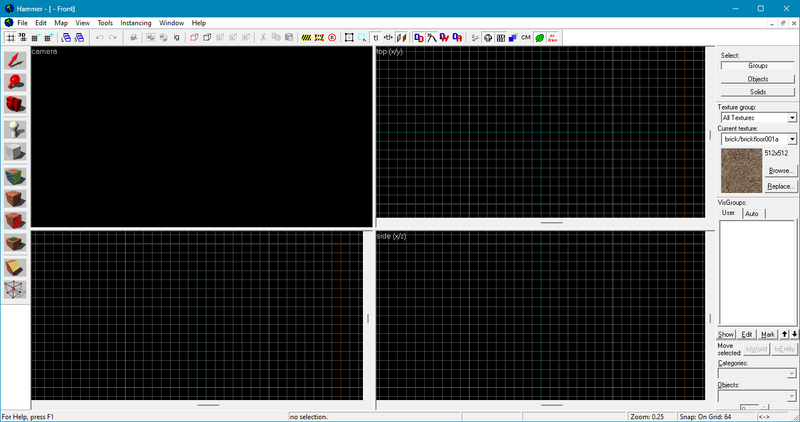This screenshot has width=800, height=422.
Task: Open the Instancing menu
Action: (135, 22)
